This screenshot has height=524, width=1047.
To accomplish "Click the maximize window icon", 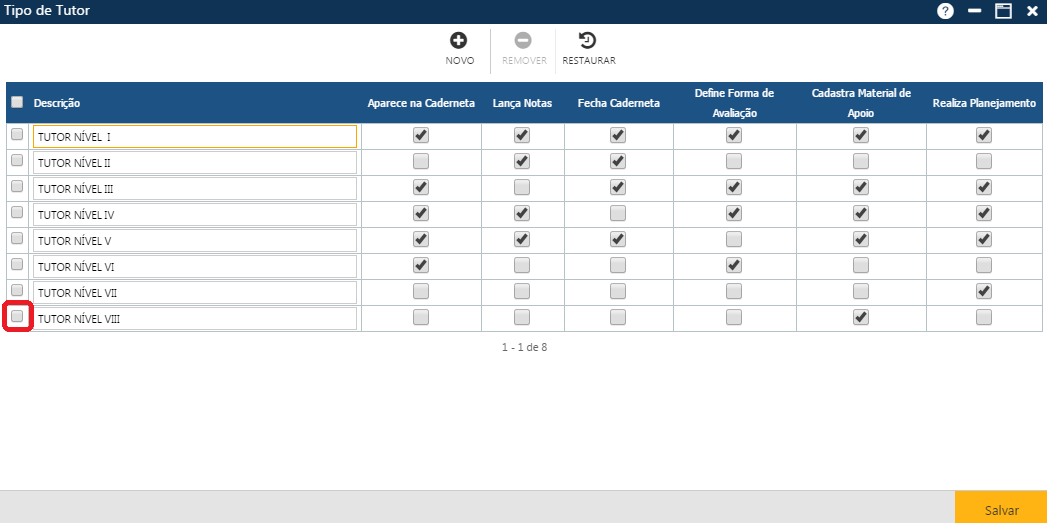I will tap(1003, 11).
